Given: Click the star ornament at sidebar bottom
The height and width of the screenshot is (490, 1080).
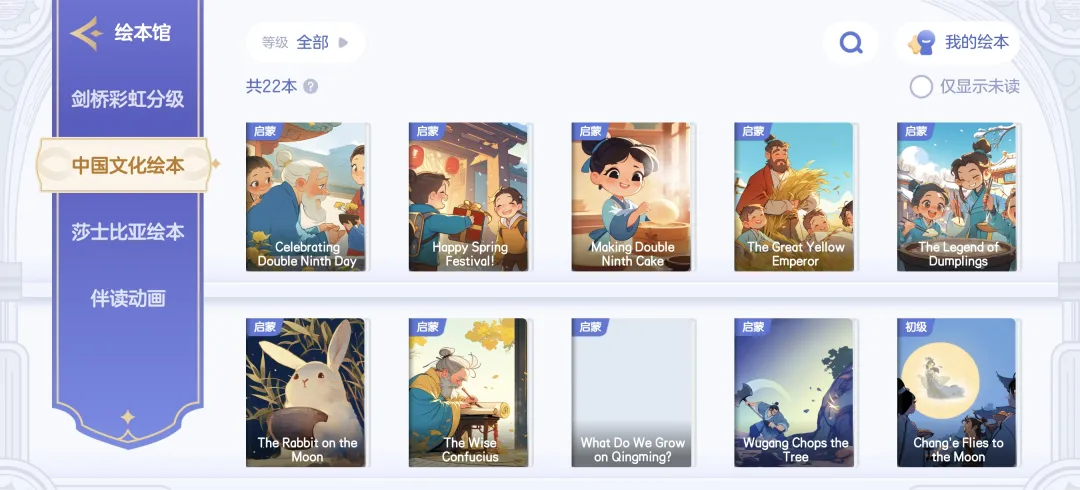Looking at the screenshot, I should coord(127,417).
